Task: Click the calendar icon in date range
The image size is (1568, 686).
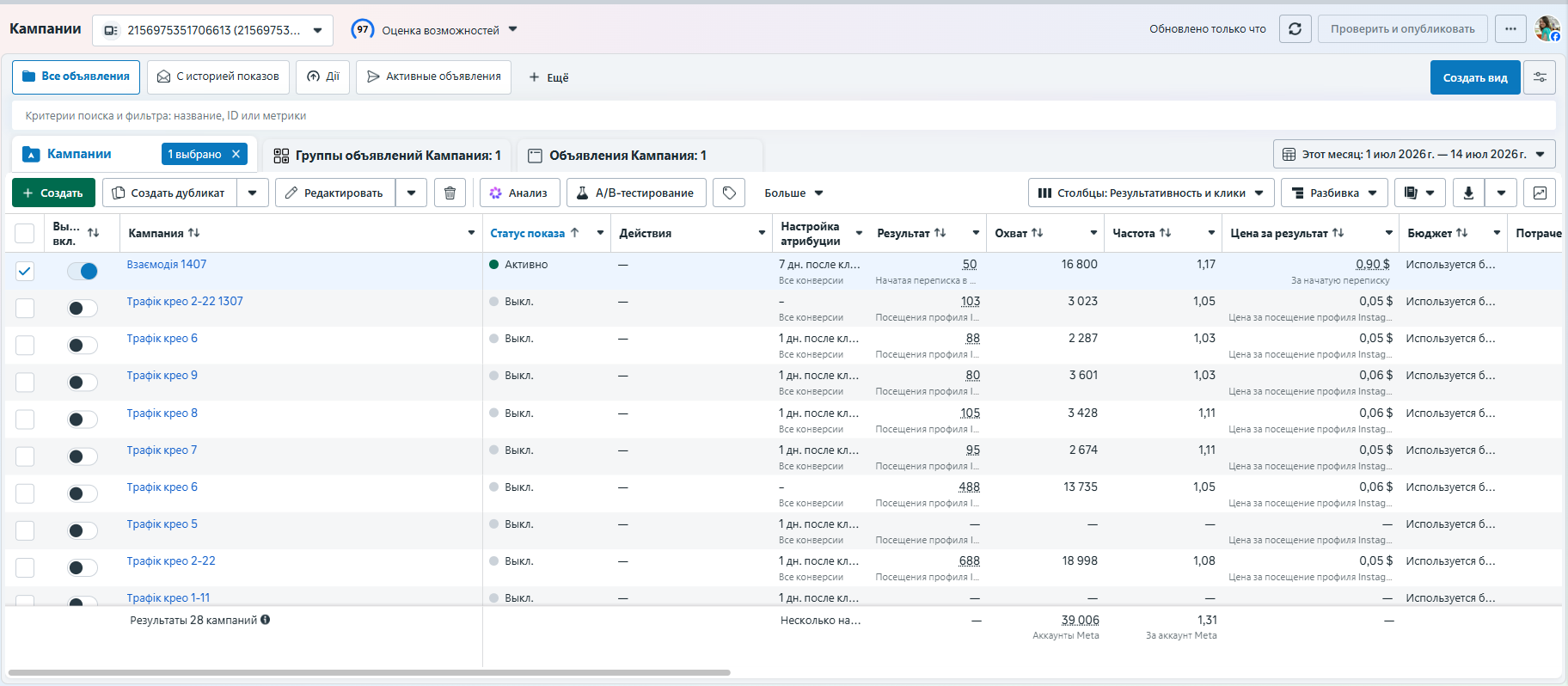Action: (1289, 155)
